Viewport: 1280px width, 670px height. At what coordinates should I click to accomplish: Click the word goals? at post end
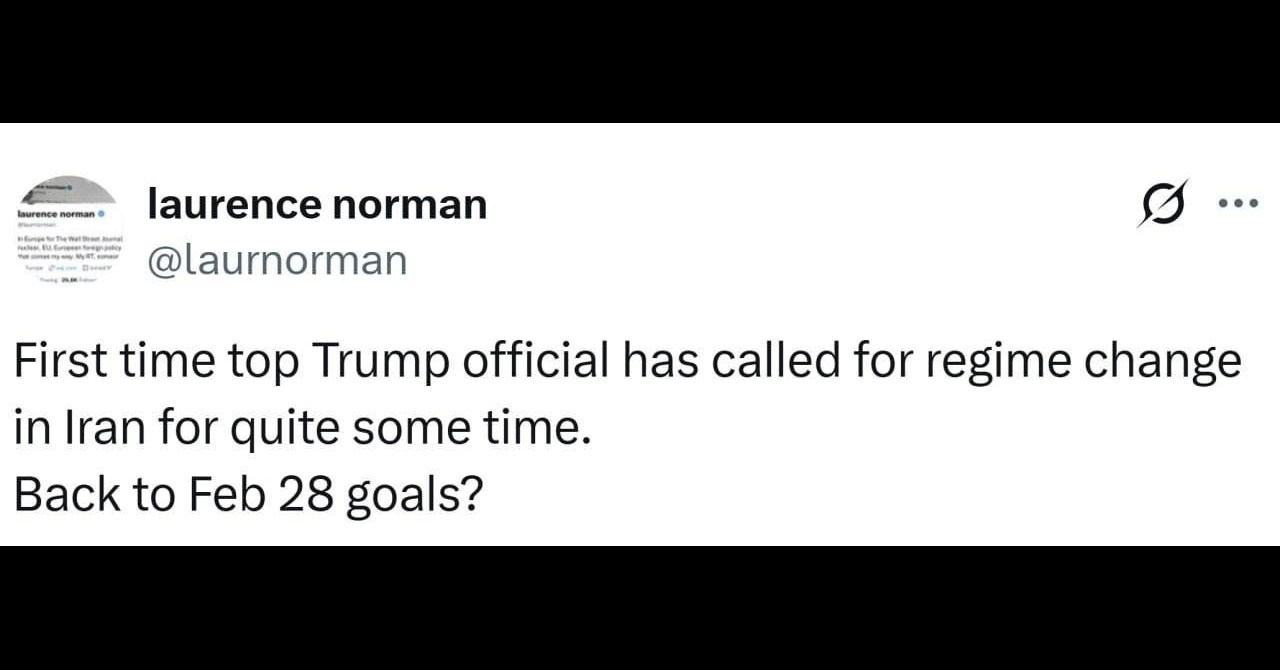coord(414,496)
